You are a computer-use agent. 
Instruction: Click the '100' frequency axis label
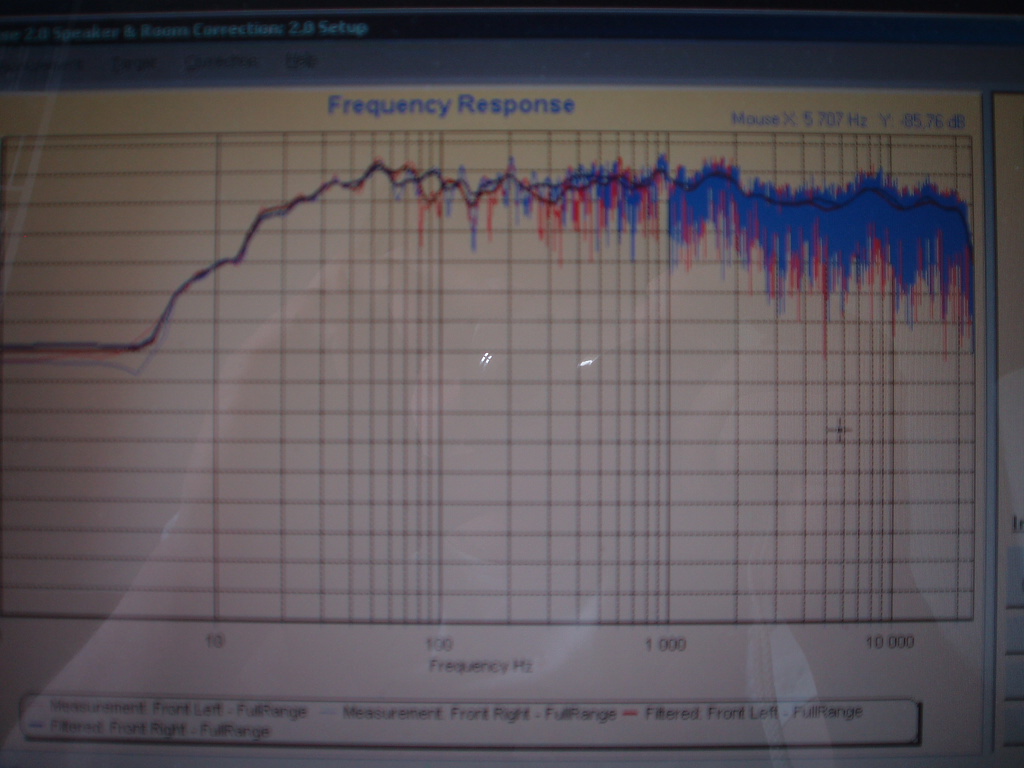439,645
